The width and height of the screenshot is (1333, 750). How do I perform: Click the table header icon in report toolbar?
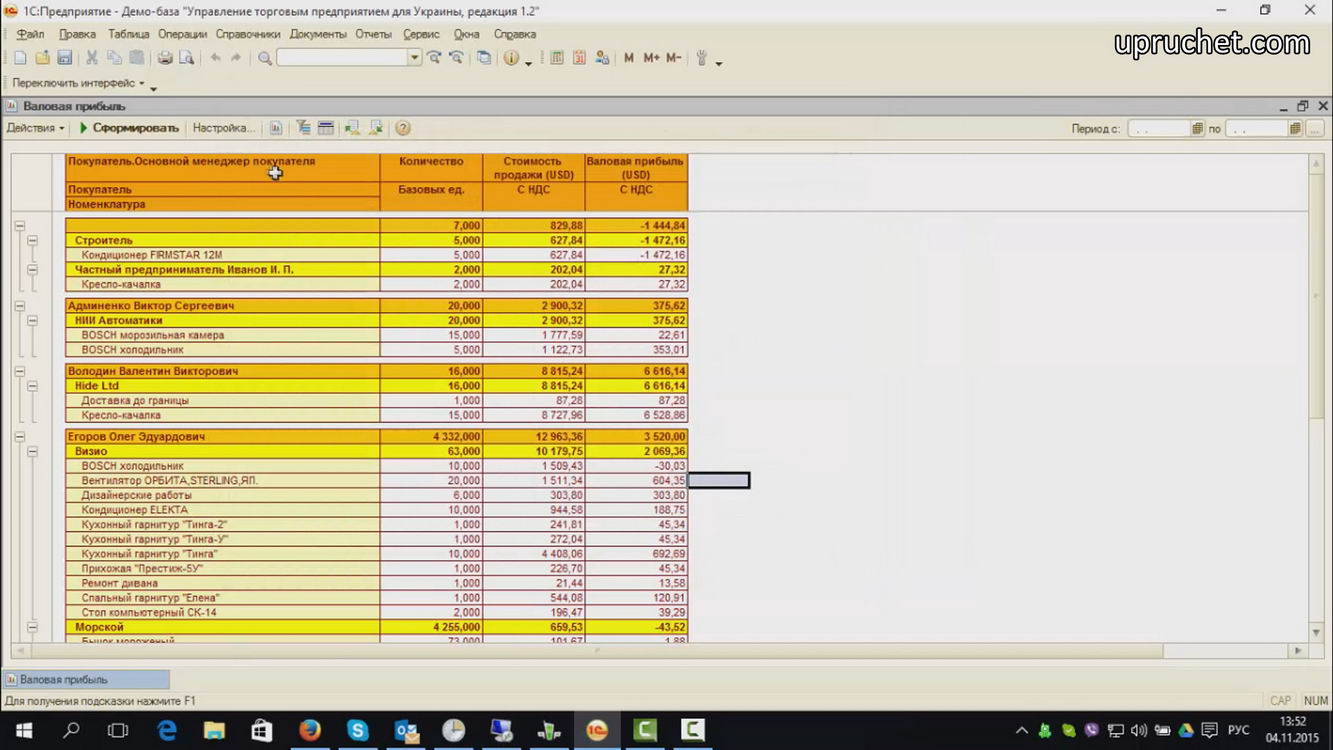[x=325, y=128]
